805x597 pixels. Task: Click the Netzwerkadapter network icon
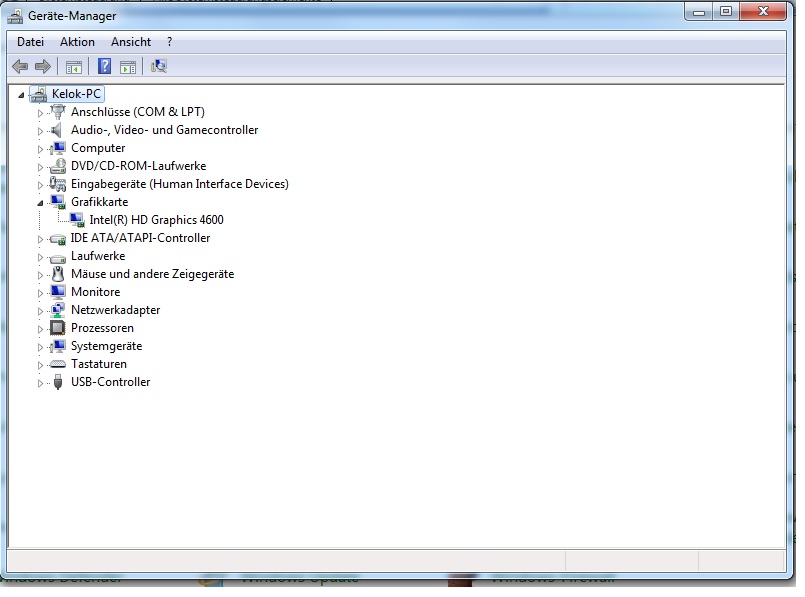pos(58,310)
